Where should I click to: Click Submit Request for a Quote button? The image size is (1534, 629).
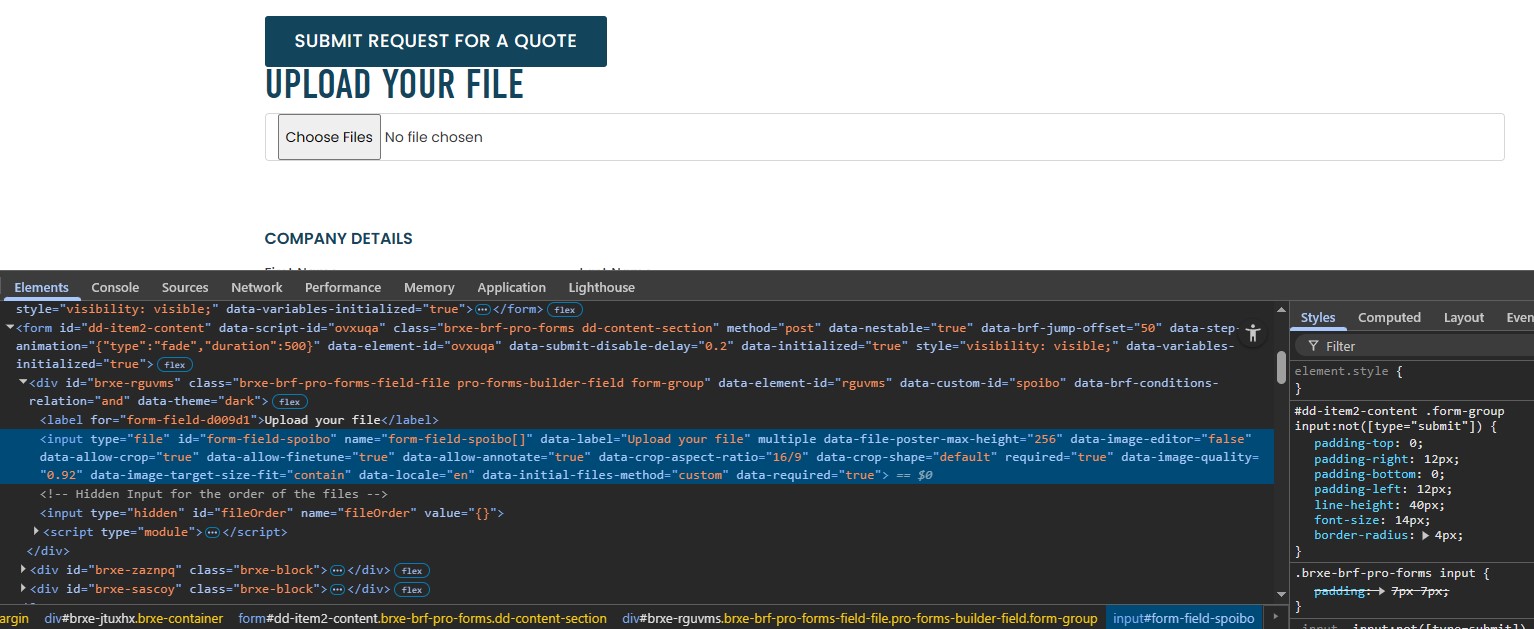pyautogui.click(x=436, y=41)
